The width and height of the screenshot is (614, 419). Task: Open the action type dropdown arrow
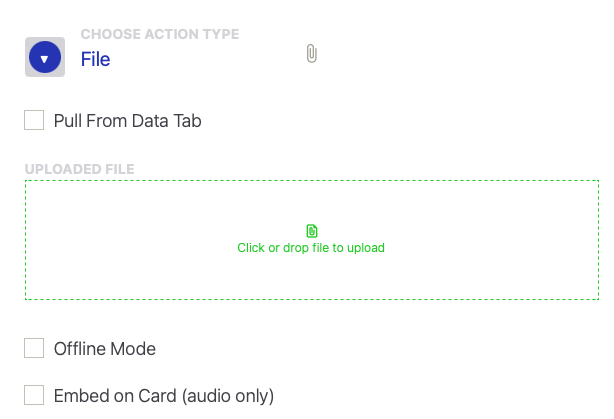click(x=45, y=57)
